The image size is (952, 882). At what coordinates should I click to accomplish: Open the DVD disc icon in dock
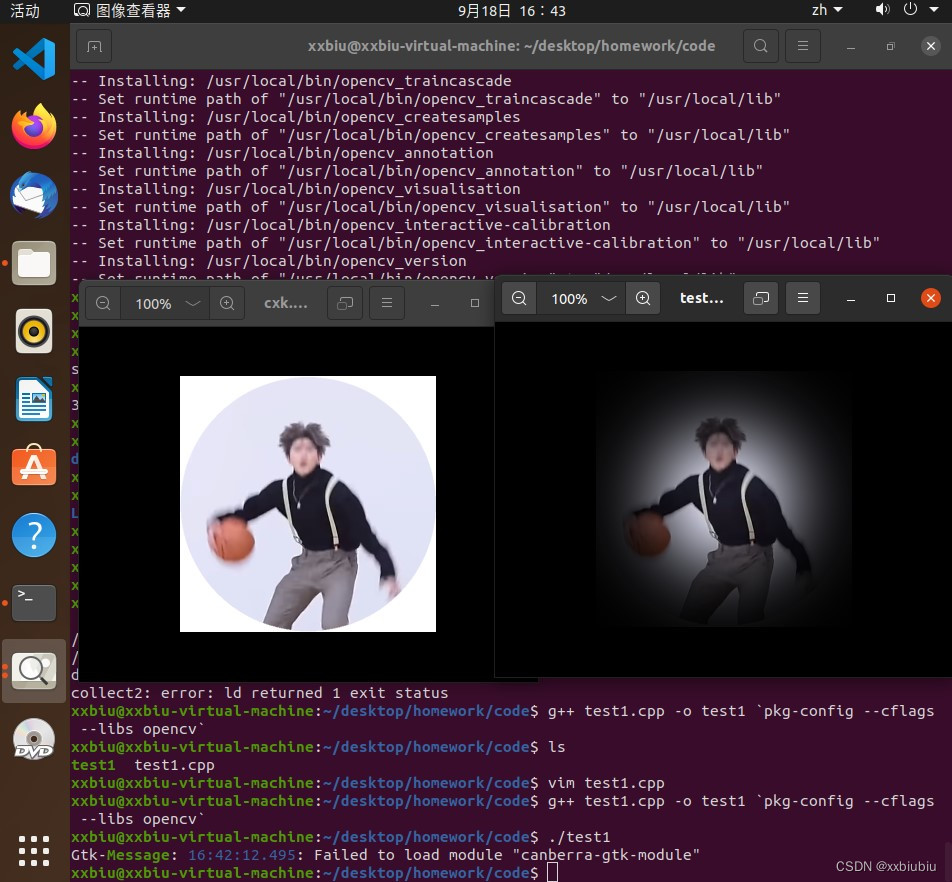pos(34,739)
